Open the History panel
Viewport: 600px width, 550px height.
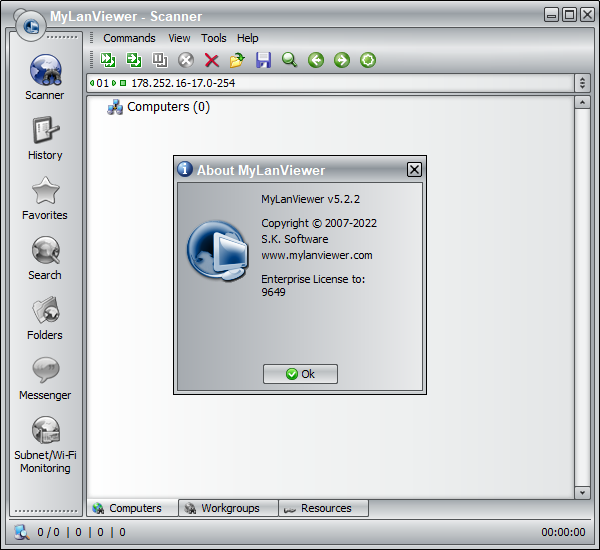45,138
